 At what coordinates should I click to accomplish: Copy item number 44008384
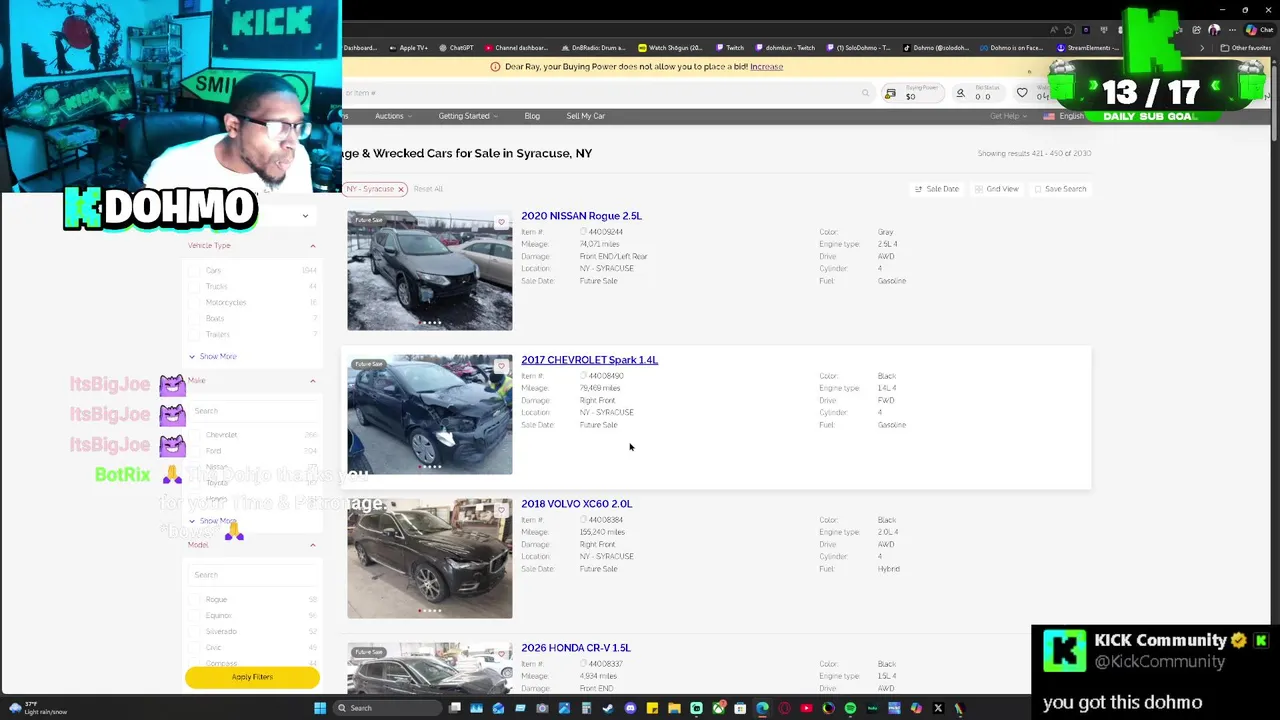(x=583, y=520)
